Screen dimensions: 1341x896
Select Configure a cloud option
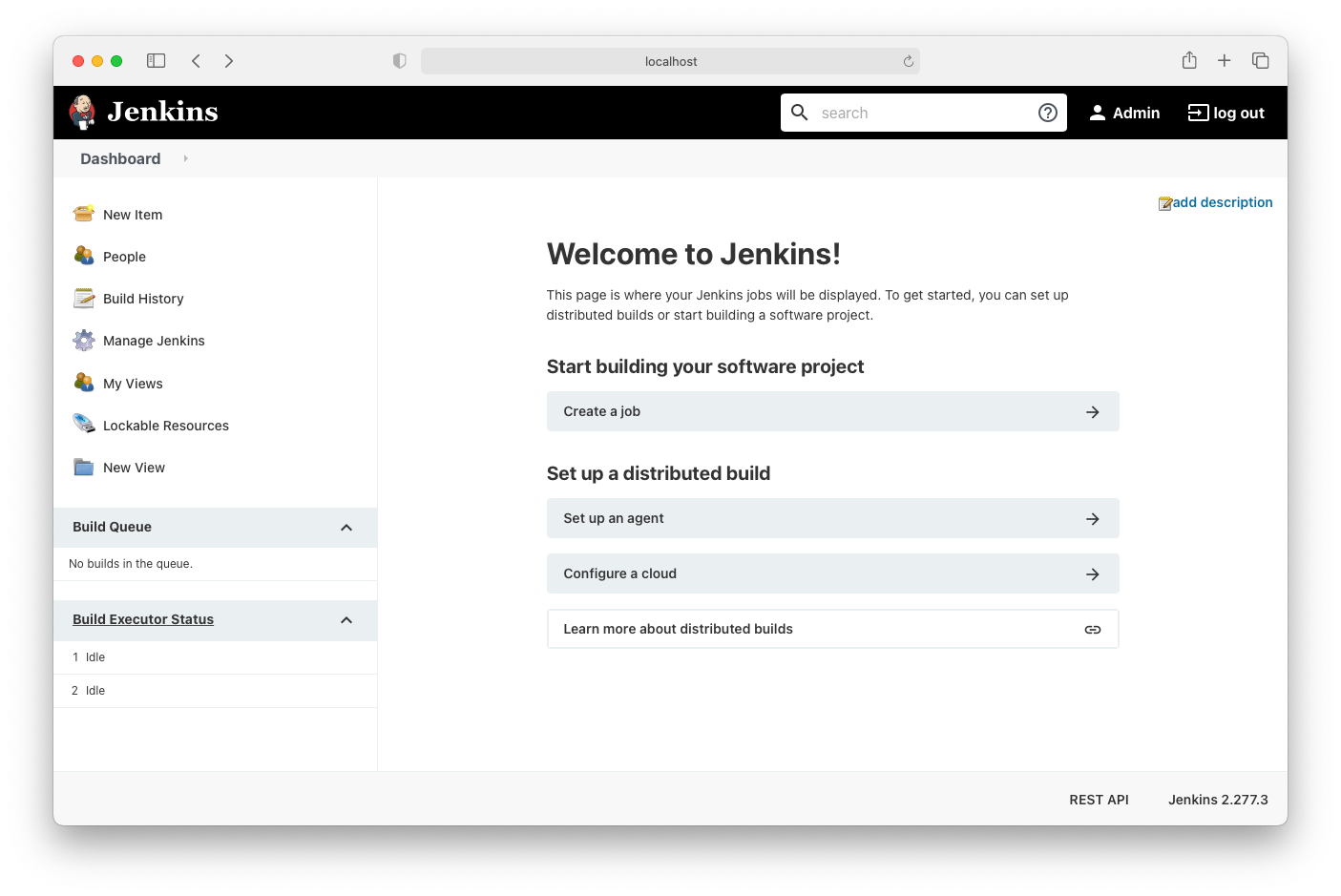point(832,573)
